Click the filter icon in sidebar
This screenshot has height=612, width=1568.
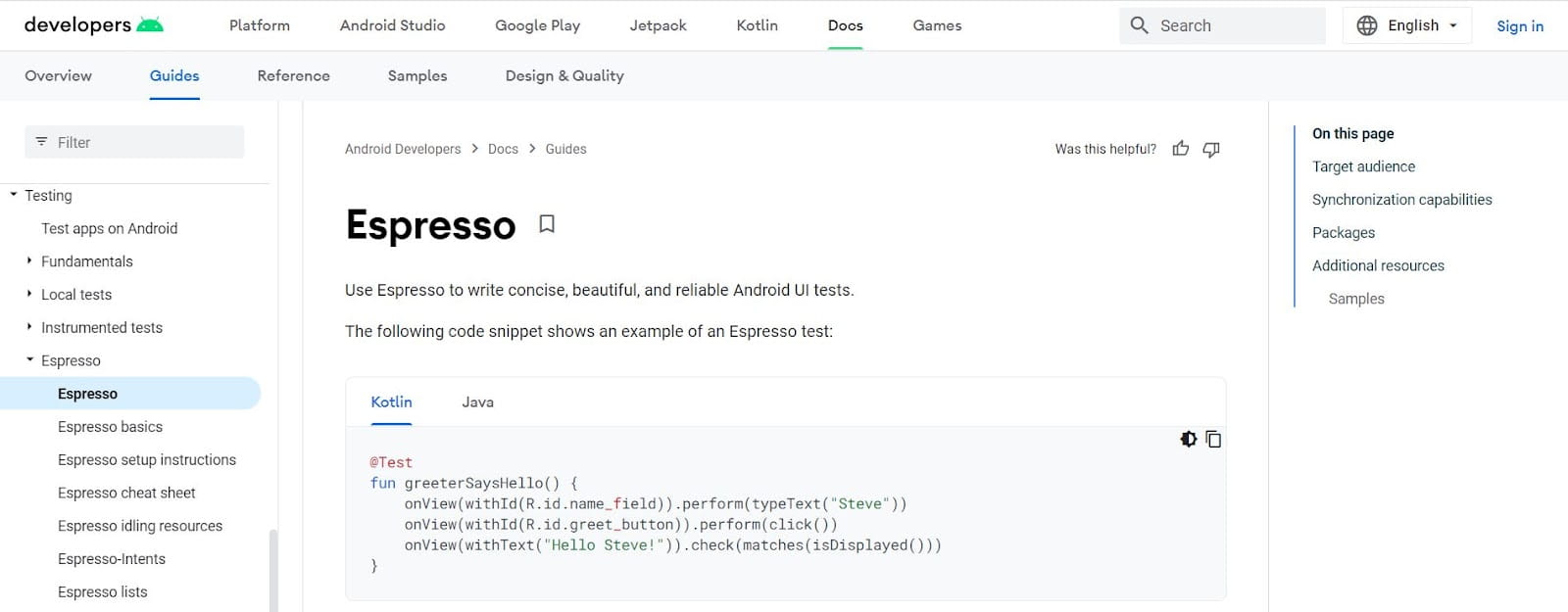(x=41, y=142)
